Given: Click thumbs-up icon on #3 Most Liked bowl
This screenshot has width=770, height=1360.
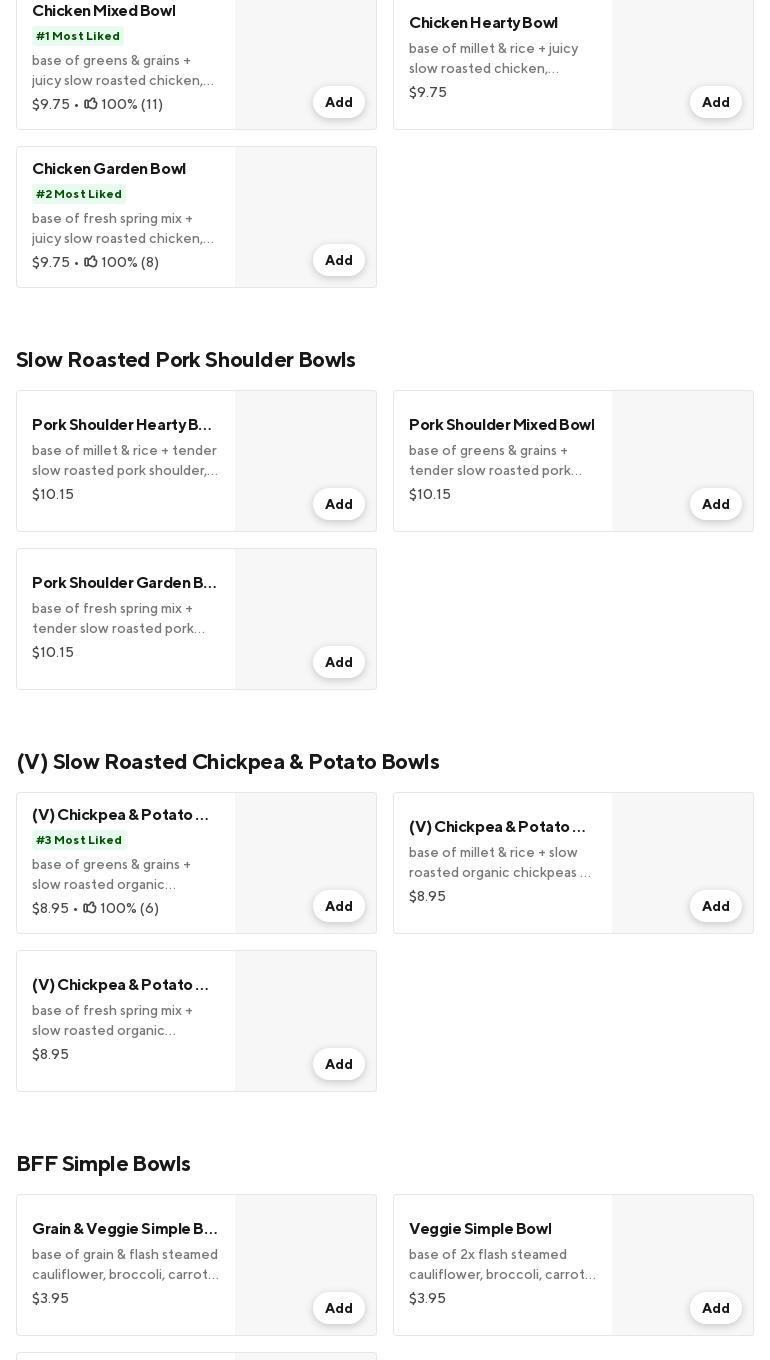Looking at the screenshot, I should 90,908.
